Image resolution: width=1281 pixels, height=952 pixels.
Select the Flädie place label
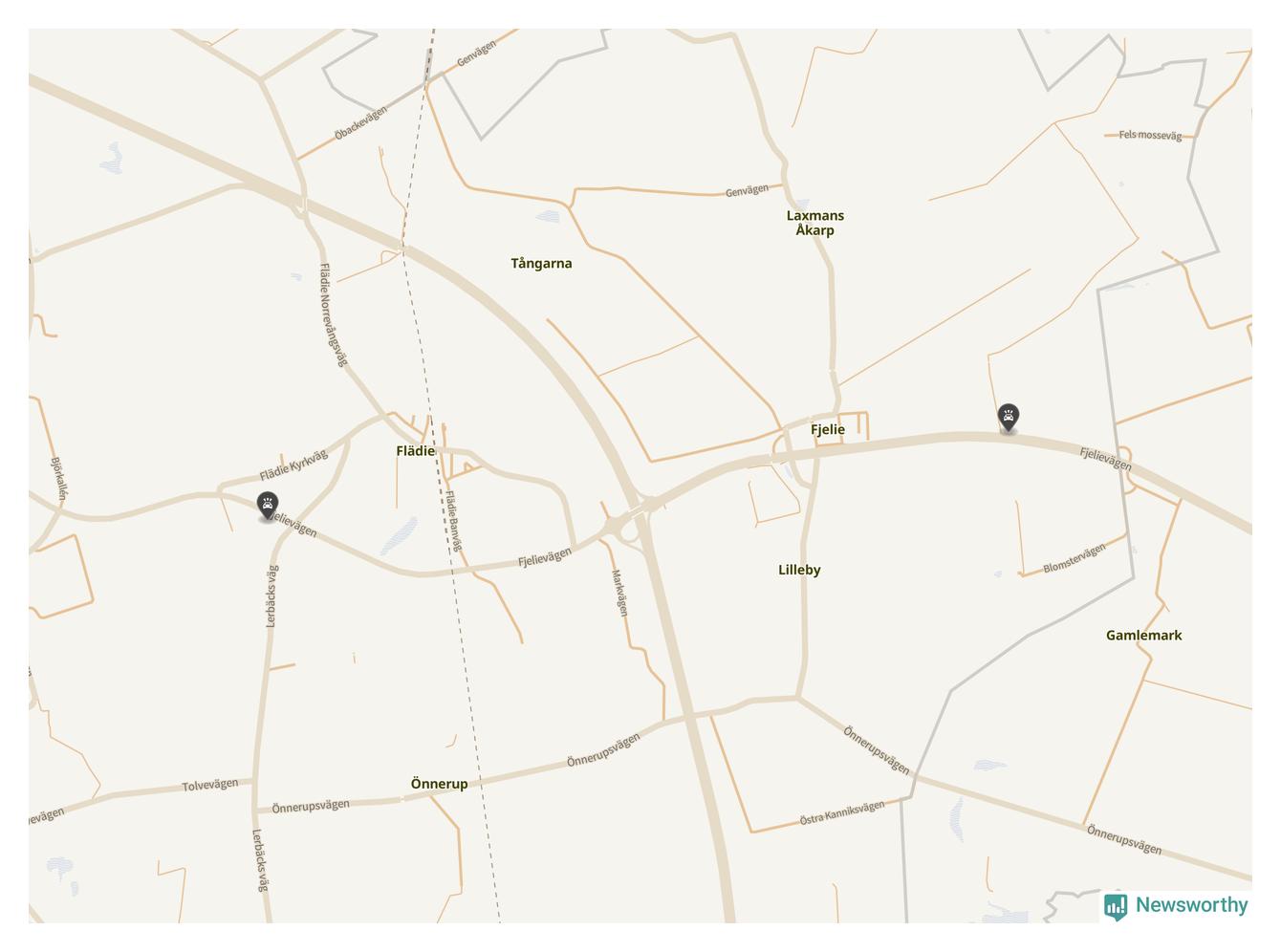[x=415, y=451]
